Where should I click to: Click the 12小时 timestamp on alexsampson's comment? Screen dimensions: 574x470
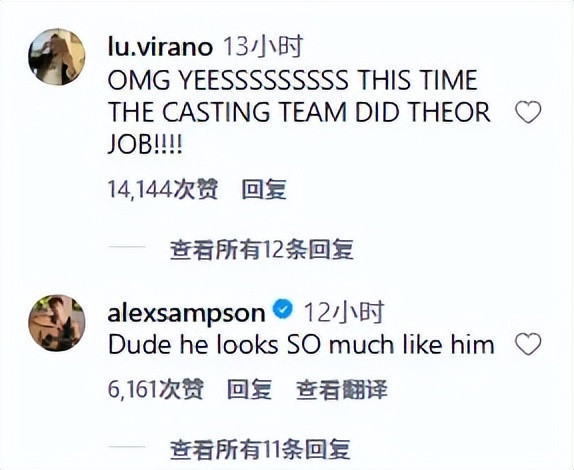tap(344, 312)
